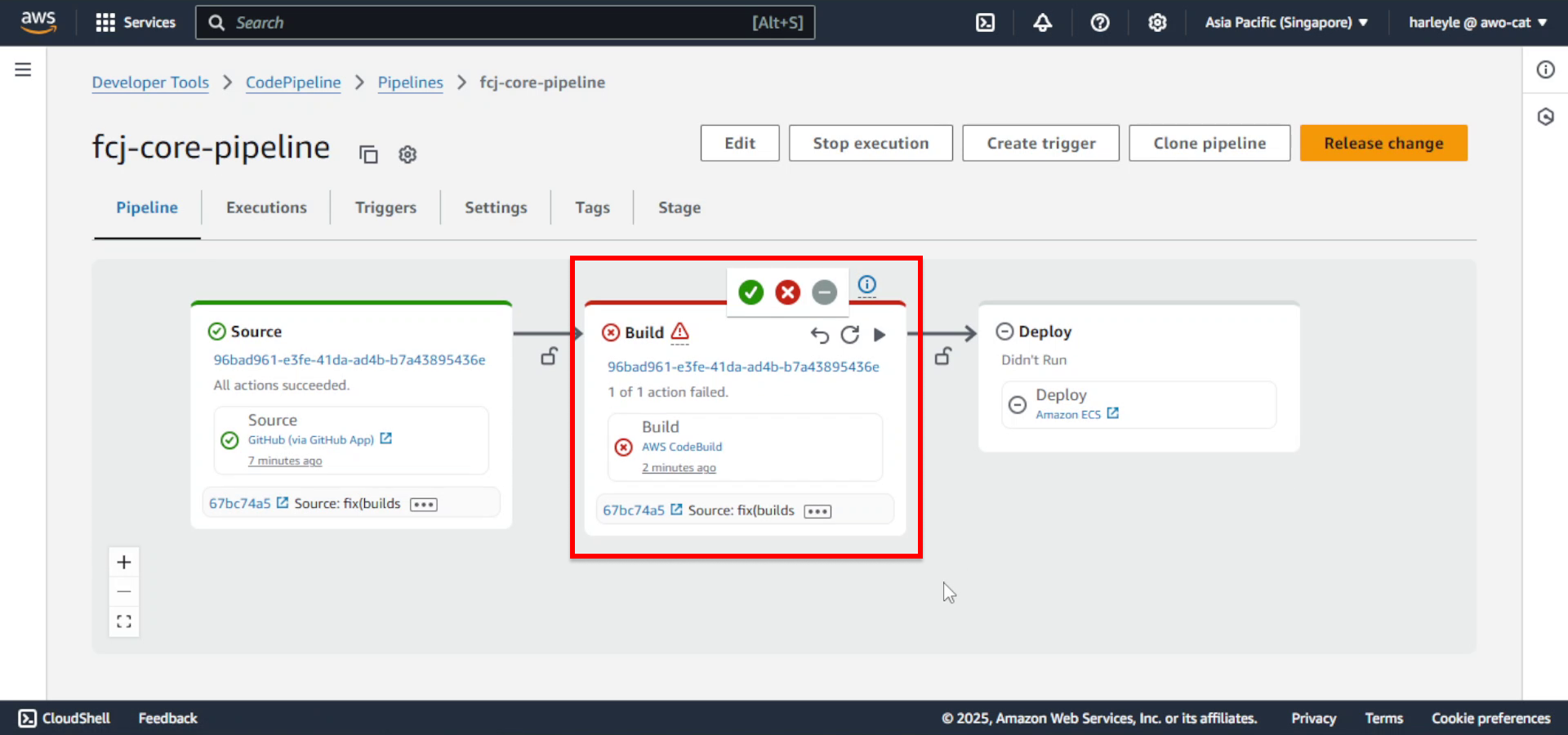Screen dimensions: 1568x735
Task: Expand the harleyle @ awo-cat account menu
Action: pos(1477,23)
